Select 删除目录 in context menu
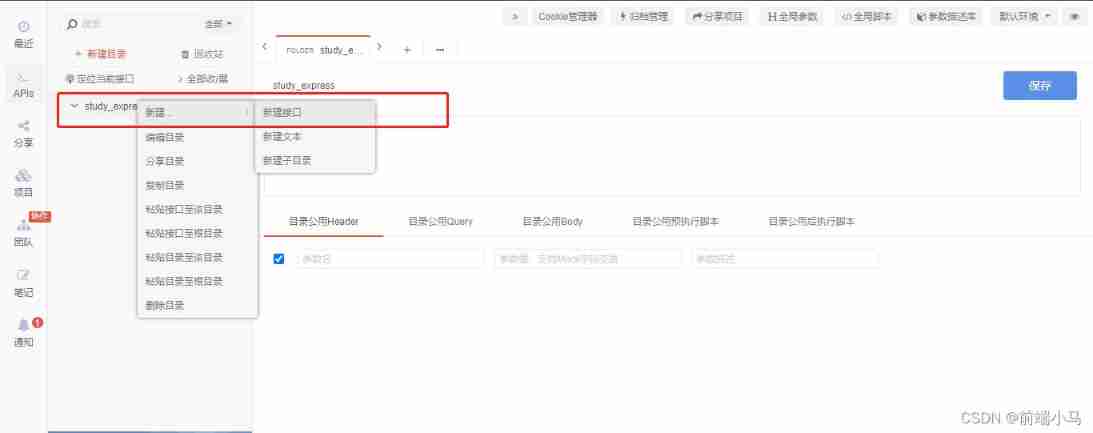 point(197,305)
